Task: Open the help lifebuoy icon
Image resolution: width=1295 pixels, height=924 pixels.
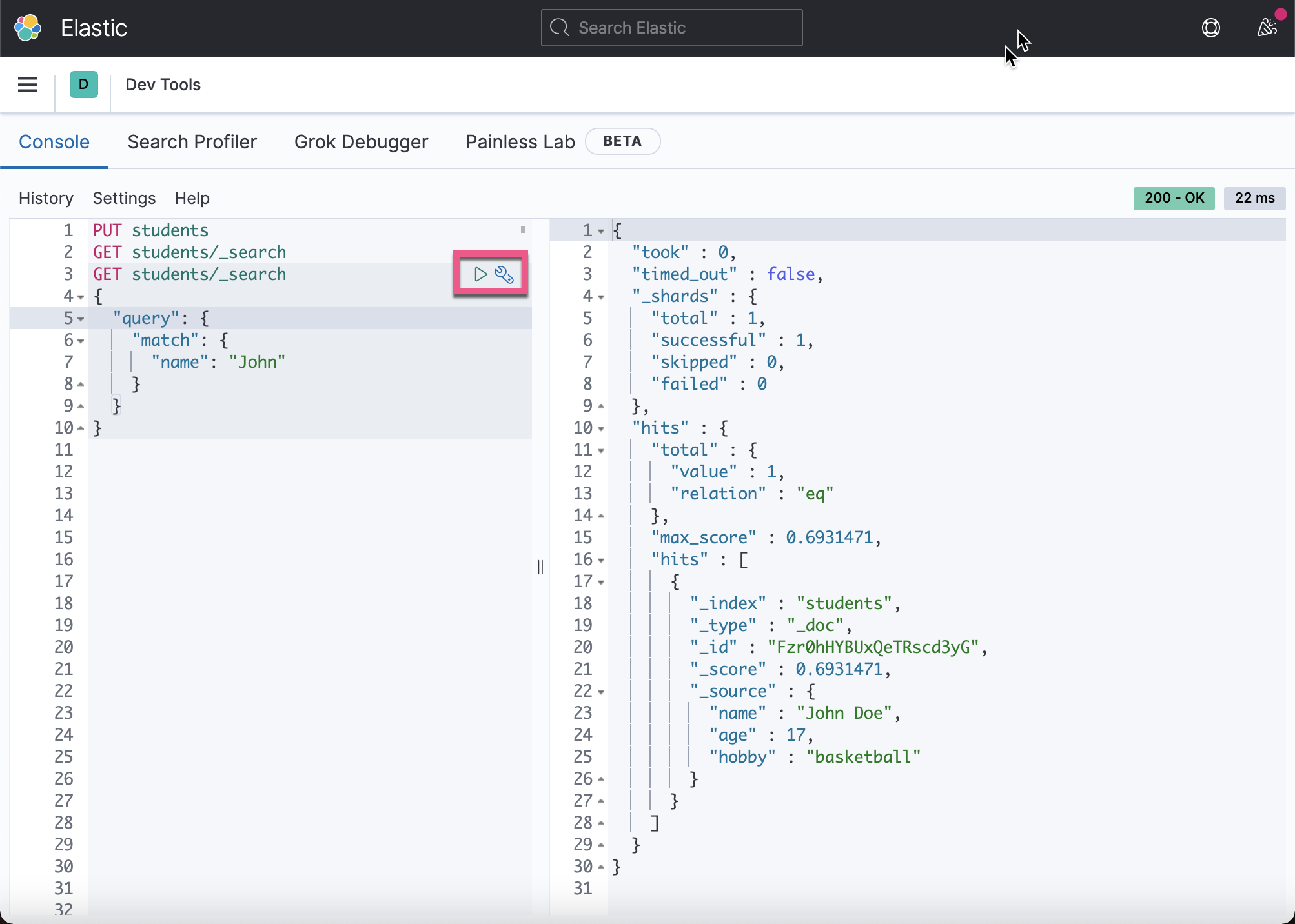Action: click(1210, 28)
